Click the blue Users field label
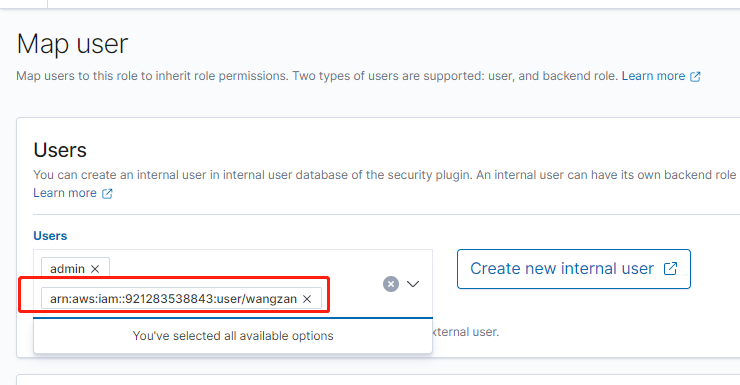 50,236
